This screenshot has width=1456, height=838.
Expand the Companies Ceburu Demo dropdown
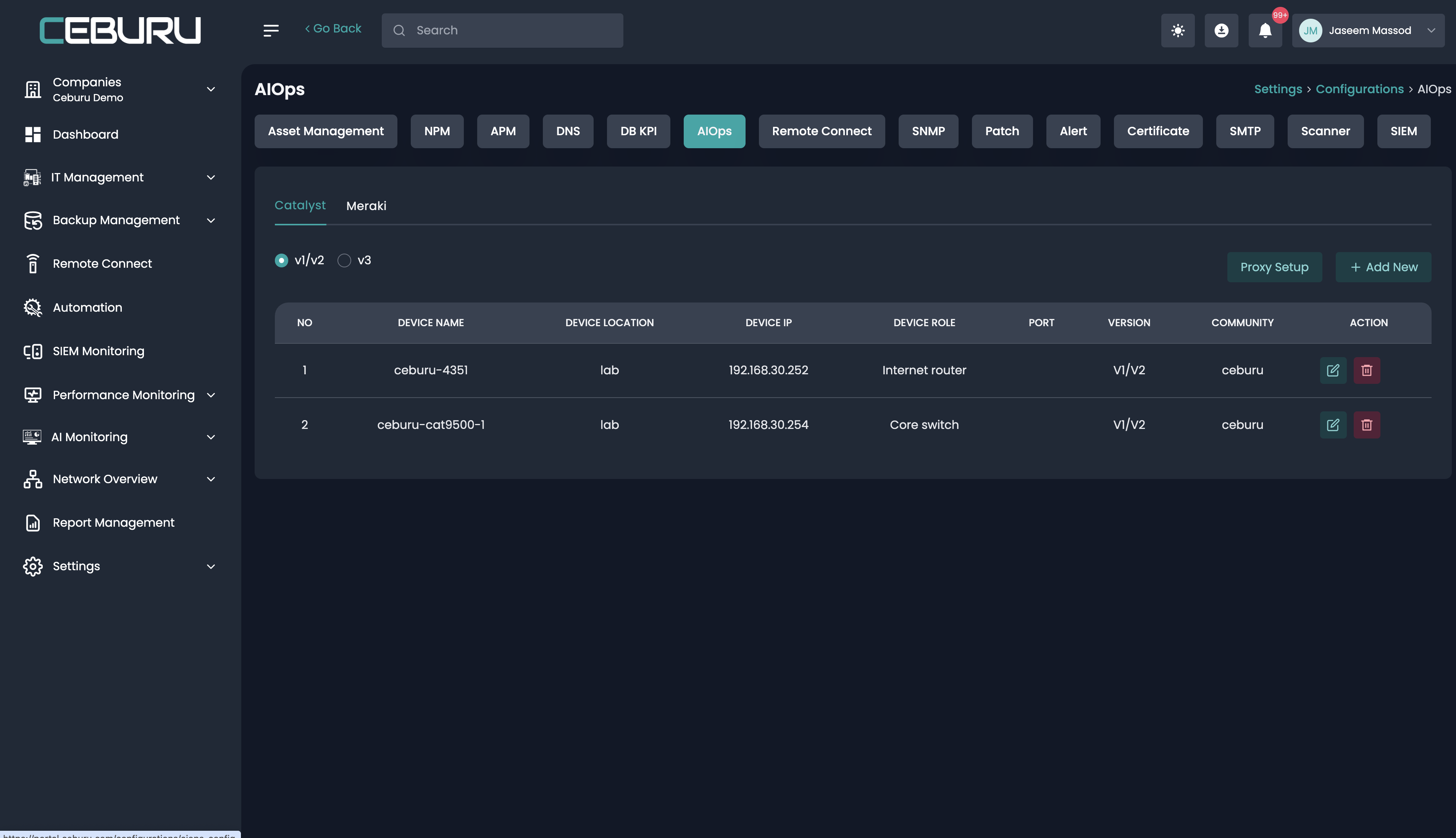211,89
